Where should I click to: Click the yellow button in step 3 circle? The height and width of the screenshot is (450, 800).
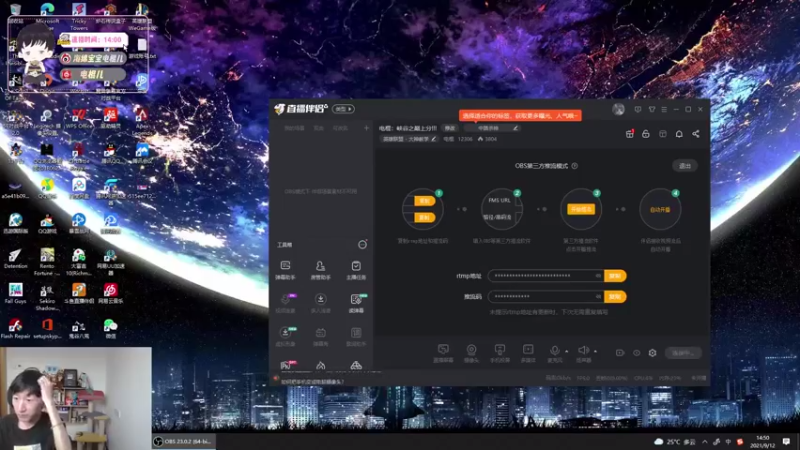tap(581, 209)
